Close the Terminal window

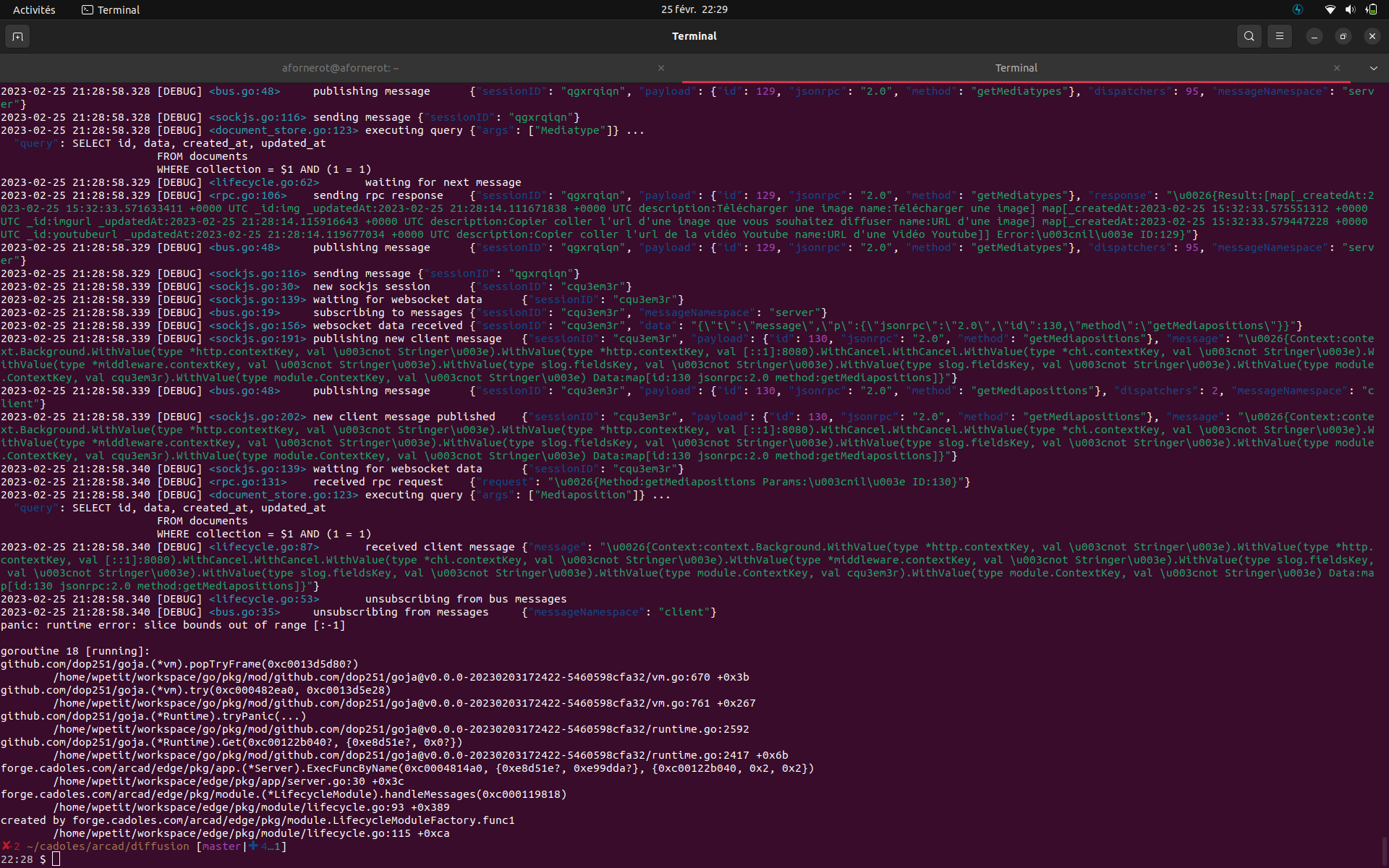coord(1372,36)
